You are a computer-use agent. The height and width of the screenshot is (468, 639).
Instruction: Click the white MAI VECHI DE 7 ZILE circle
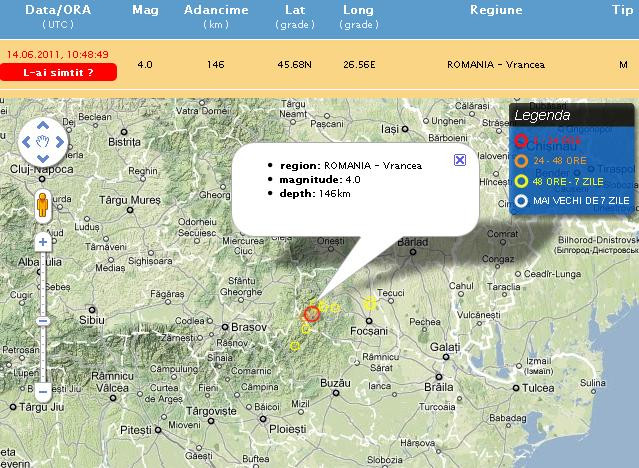[x=521, y=201]
